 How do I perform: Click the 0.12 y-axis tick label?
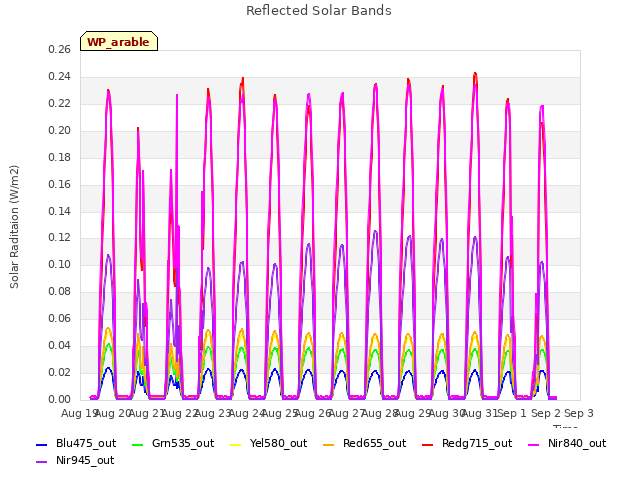click(60, 238)
